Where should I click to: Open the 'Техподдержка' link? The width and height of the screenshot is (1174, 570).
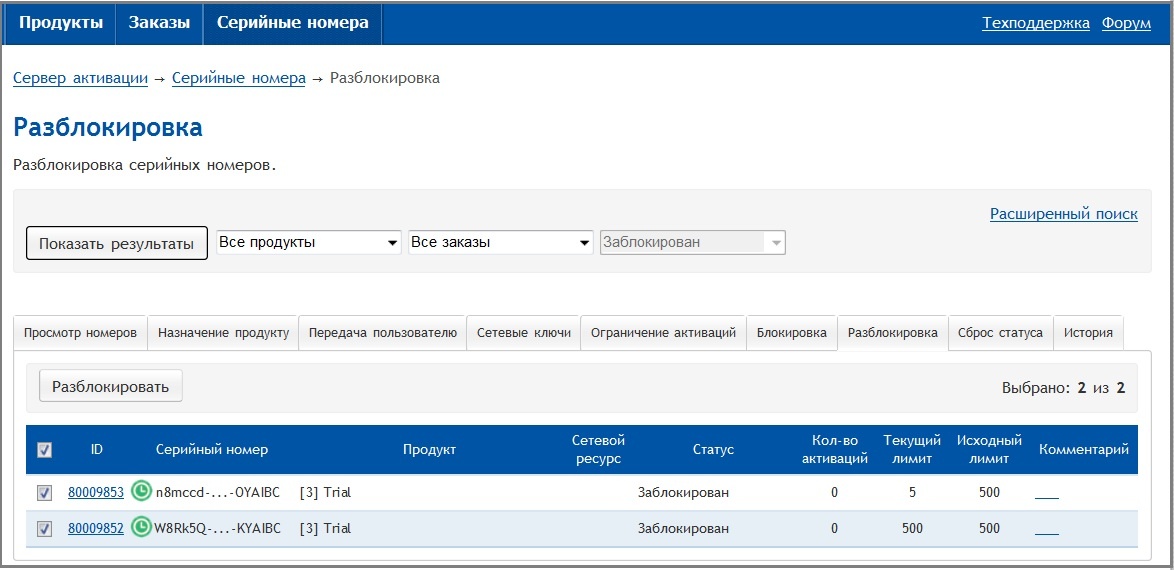coord(1035,23)
